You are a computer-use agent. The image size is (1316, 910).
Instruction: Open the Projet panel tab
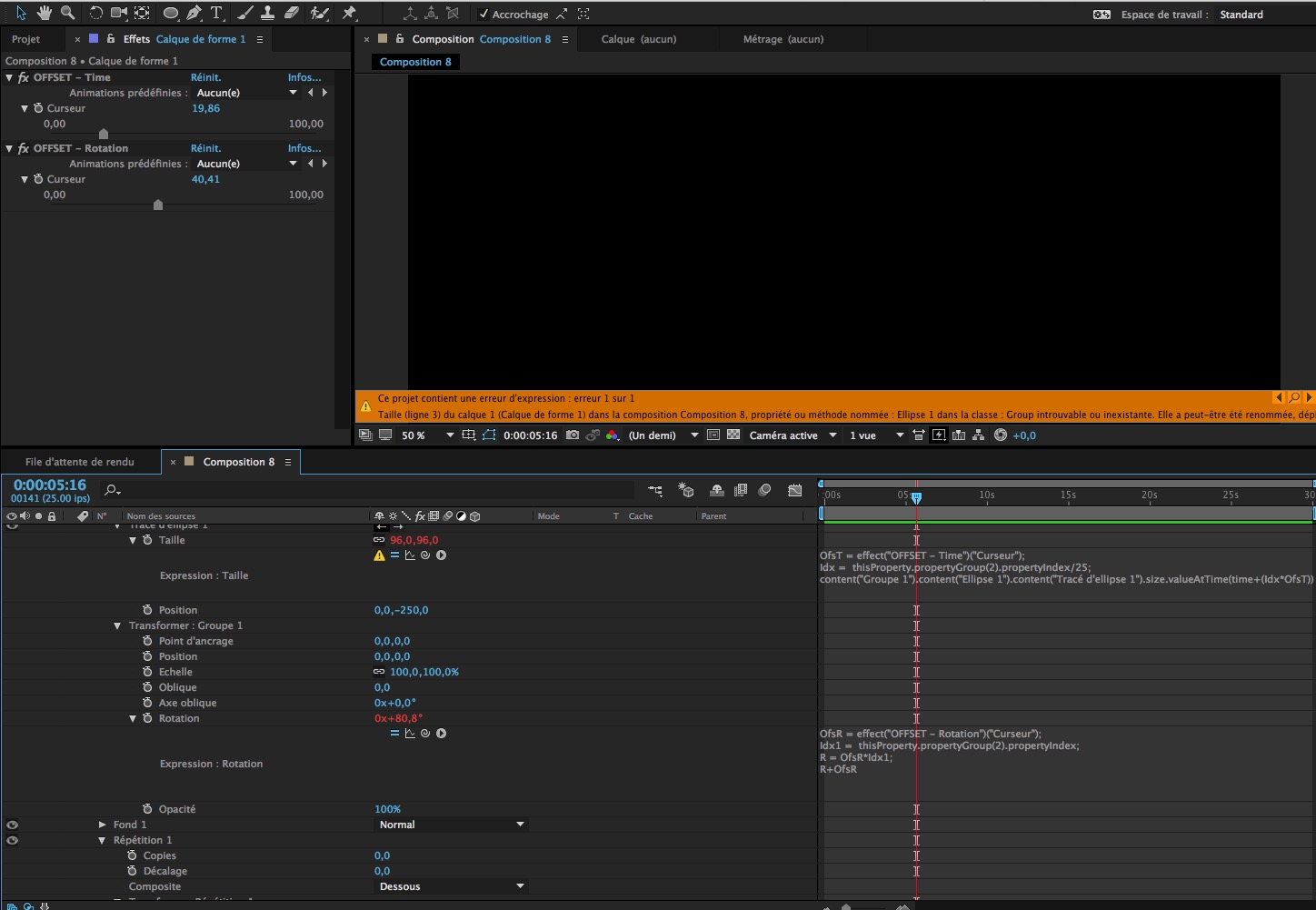25,39
